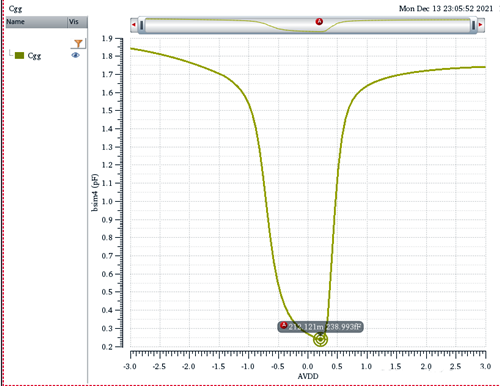
Task: Select the green Cgg color swatch
Action: coord(20,55)
